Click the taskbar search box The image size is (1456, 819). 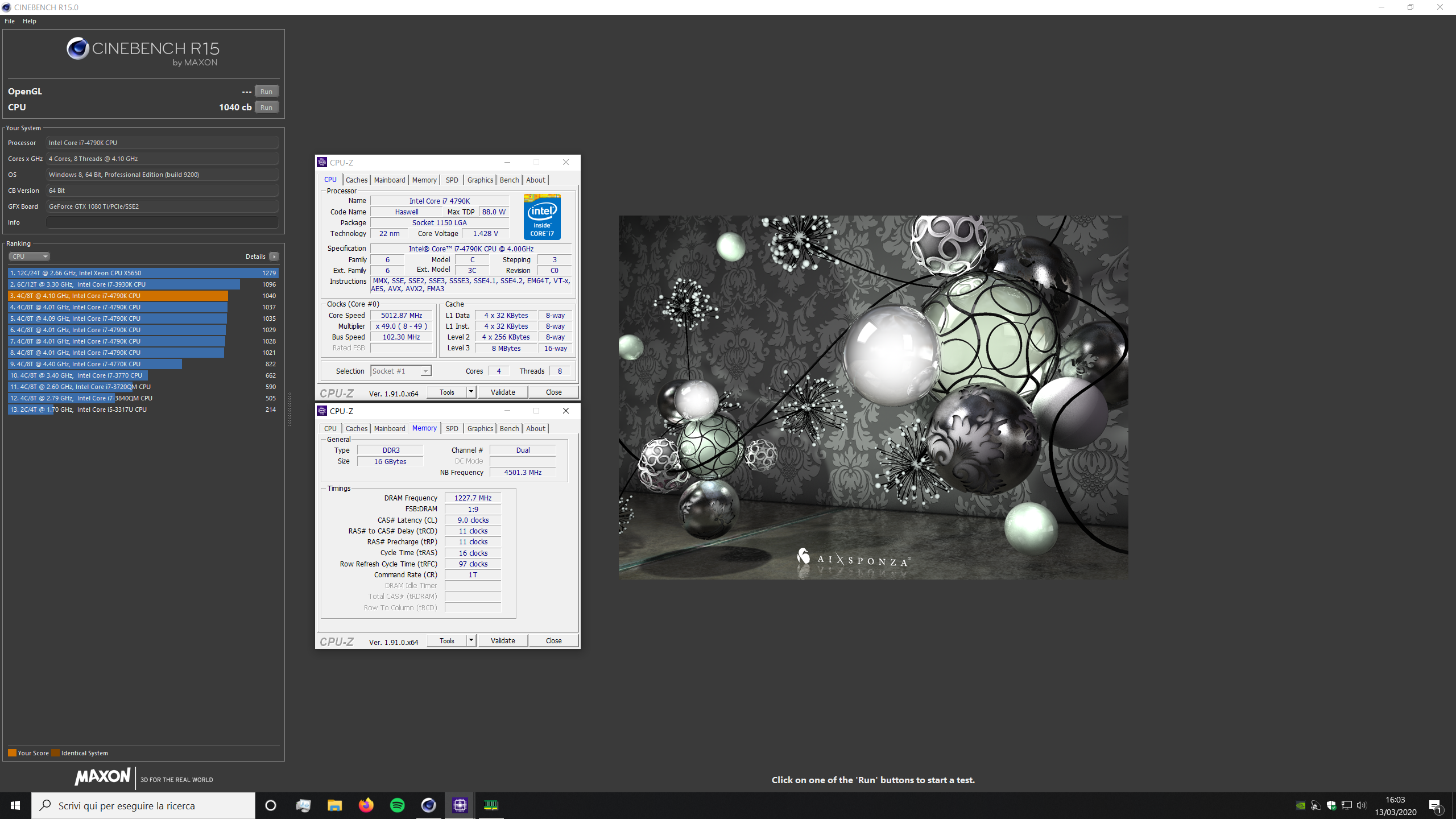click(x=143, y=805)
